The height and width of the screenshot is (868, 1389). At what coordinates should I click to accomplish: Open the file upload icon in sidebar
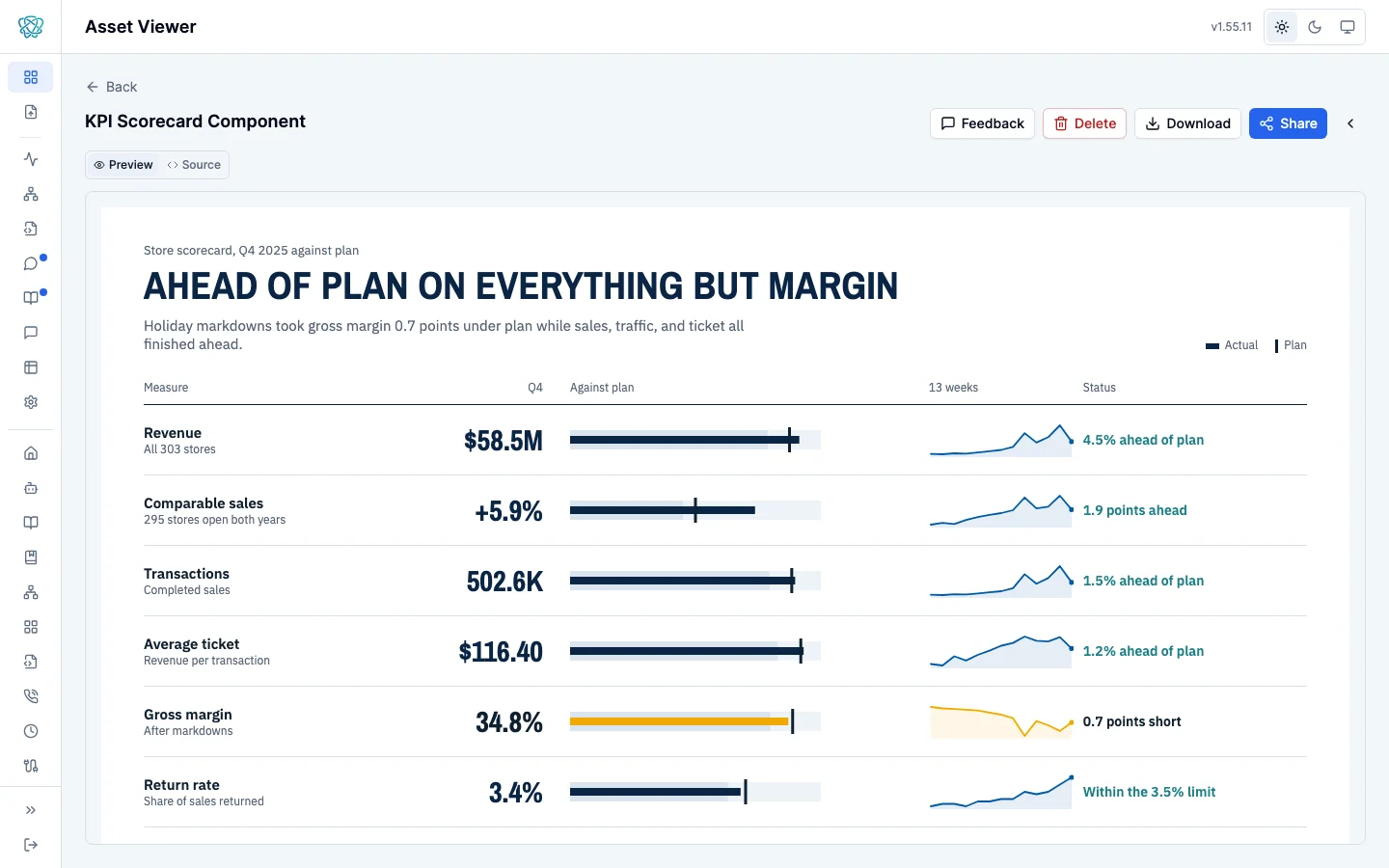click(31, 112)
